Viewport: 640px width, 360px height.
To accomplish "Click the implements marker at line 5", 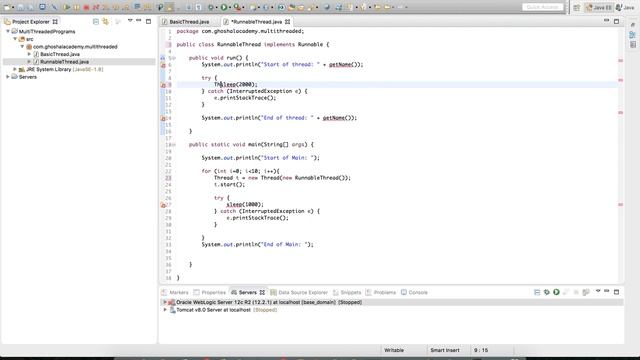I will [x=162, y=58].
